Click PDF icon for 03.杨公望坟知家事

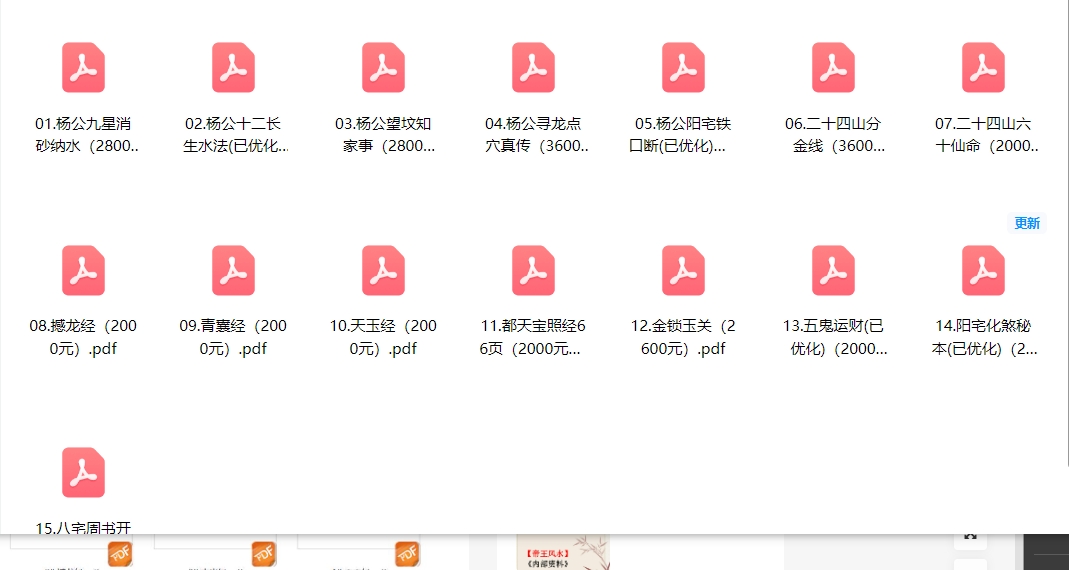point(383,68)
